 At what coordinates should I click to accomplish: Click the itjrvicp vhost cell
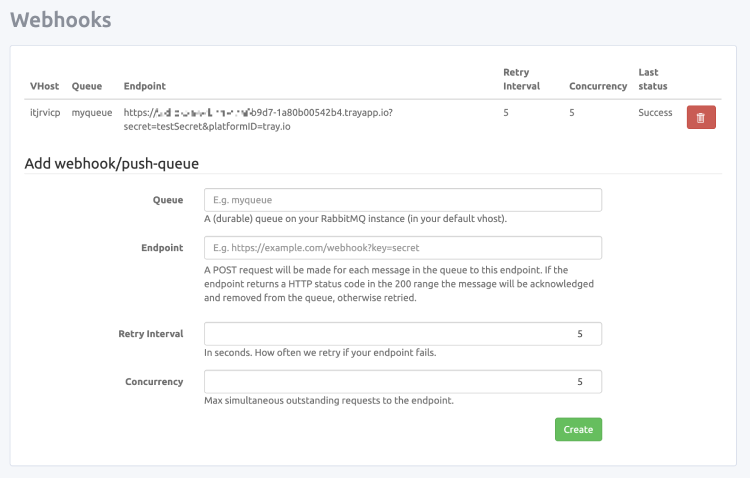pos(46,113)
